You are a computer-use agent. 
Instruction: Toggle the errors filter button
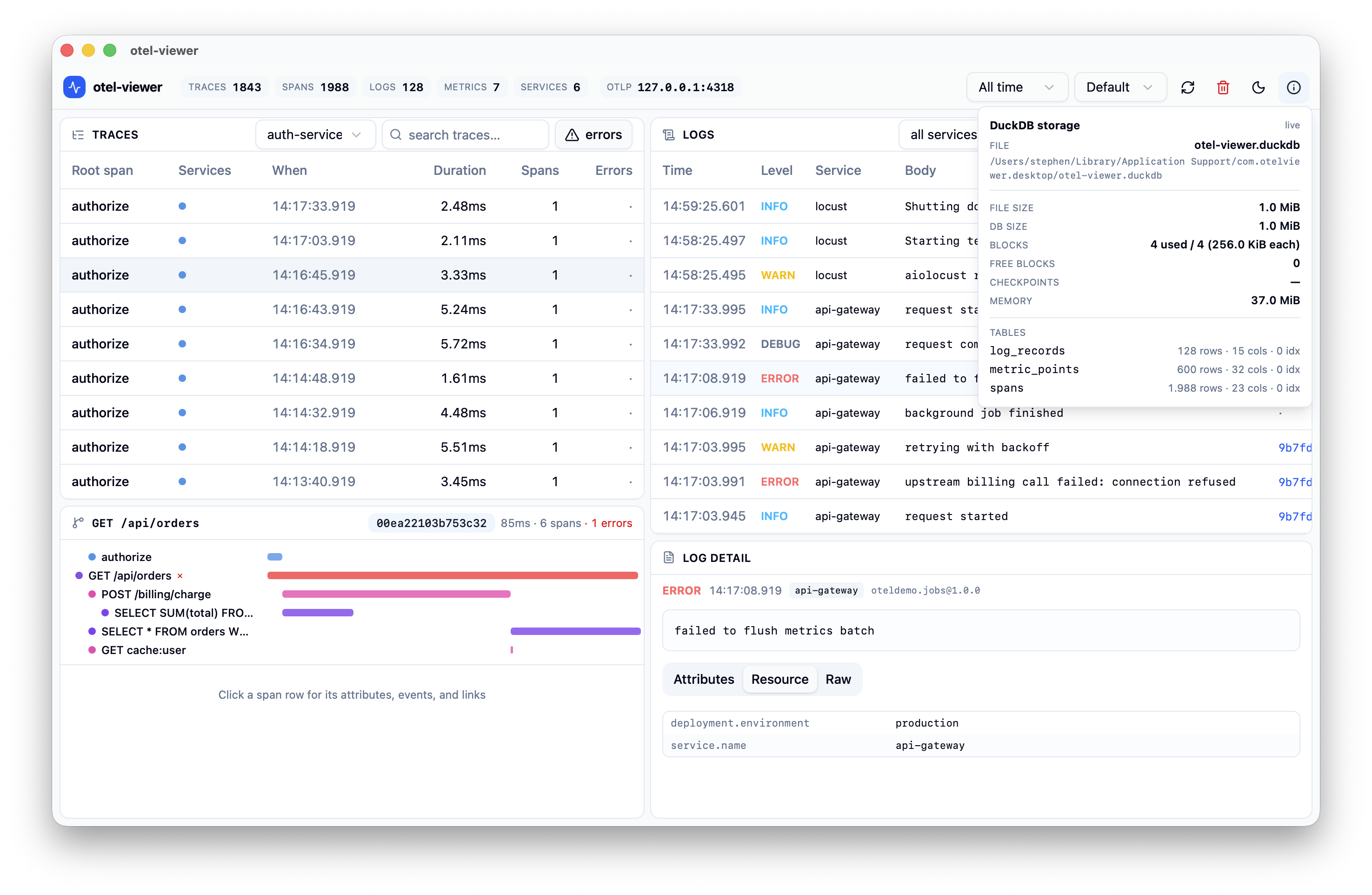(593, 135)
